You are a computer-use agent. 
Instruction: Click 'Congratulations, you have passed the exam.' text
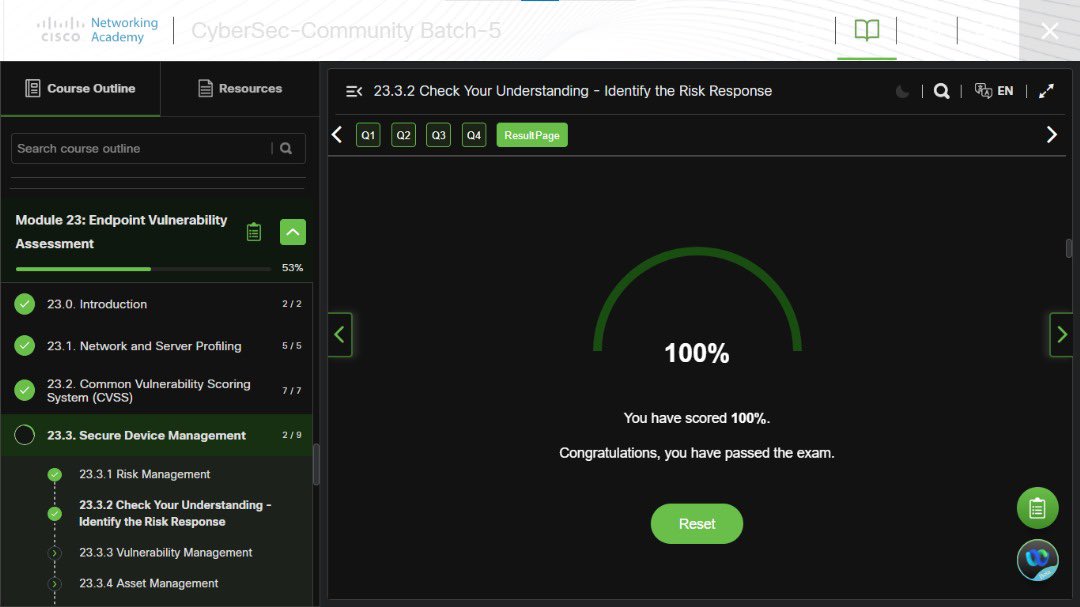(x=696, y=453)
